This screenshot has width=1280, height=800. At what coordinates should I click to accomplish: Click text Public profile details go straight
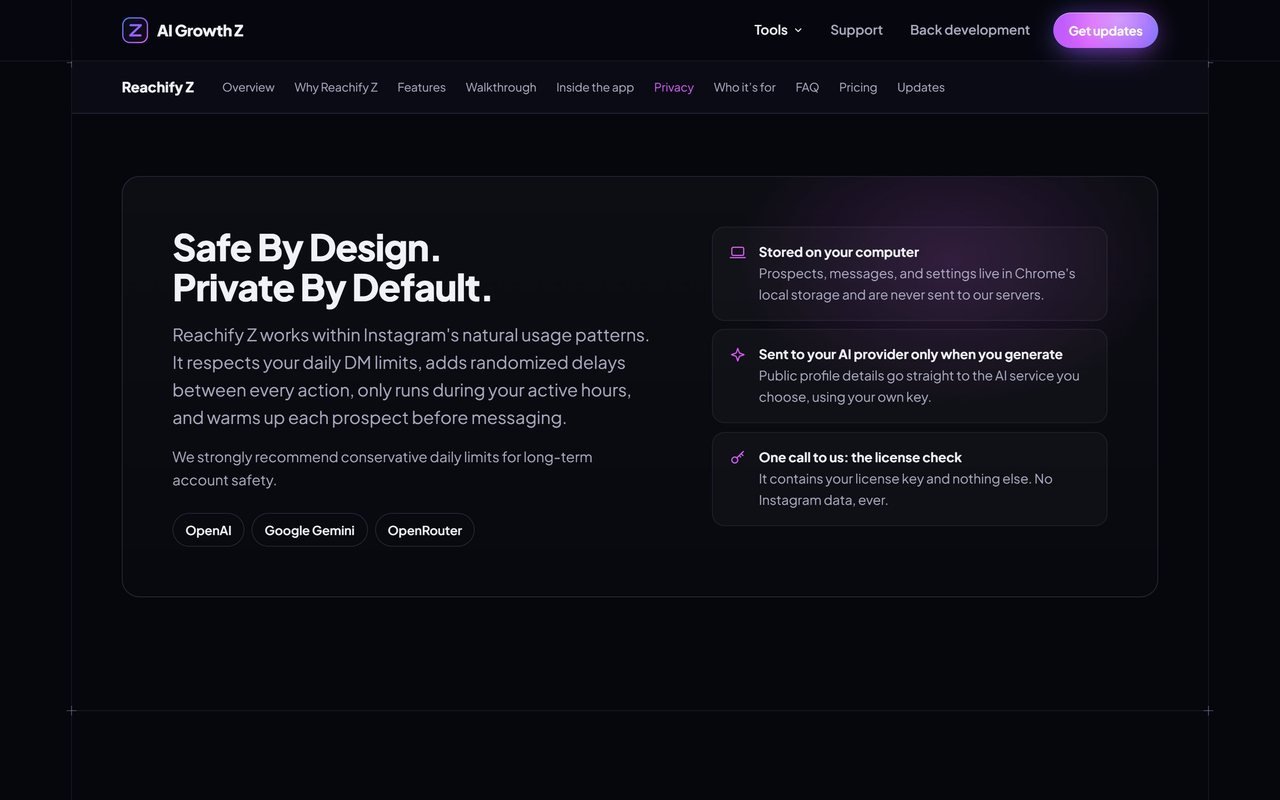coord(919,386)
